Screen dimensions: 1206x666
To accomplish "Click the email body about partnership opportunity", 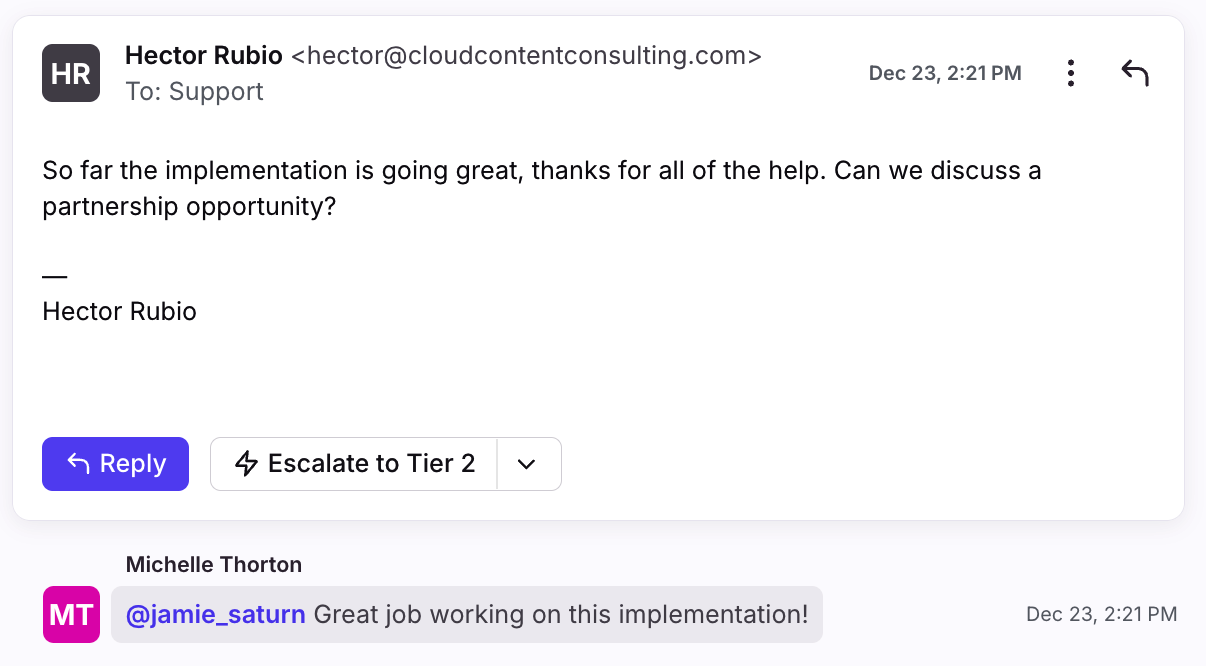I will click(541, 189).
